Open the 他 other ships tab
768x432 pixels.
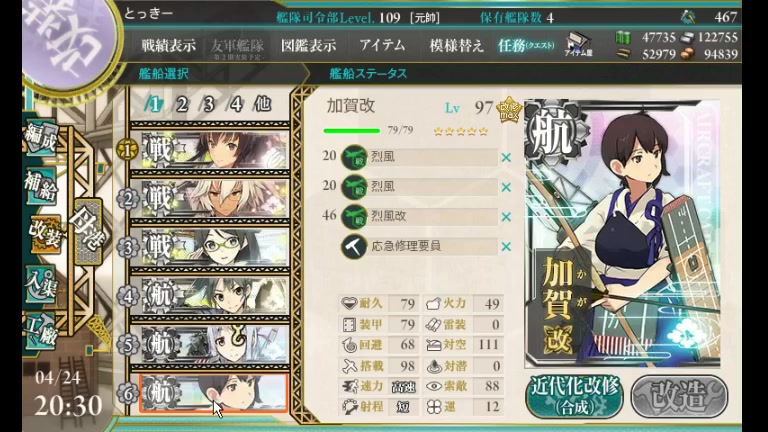point(263,104)
